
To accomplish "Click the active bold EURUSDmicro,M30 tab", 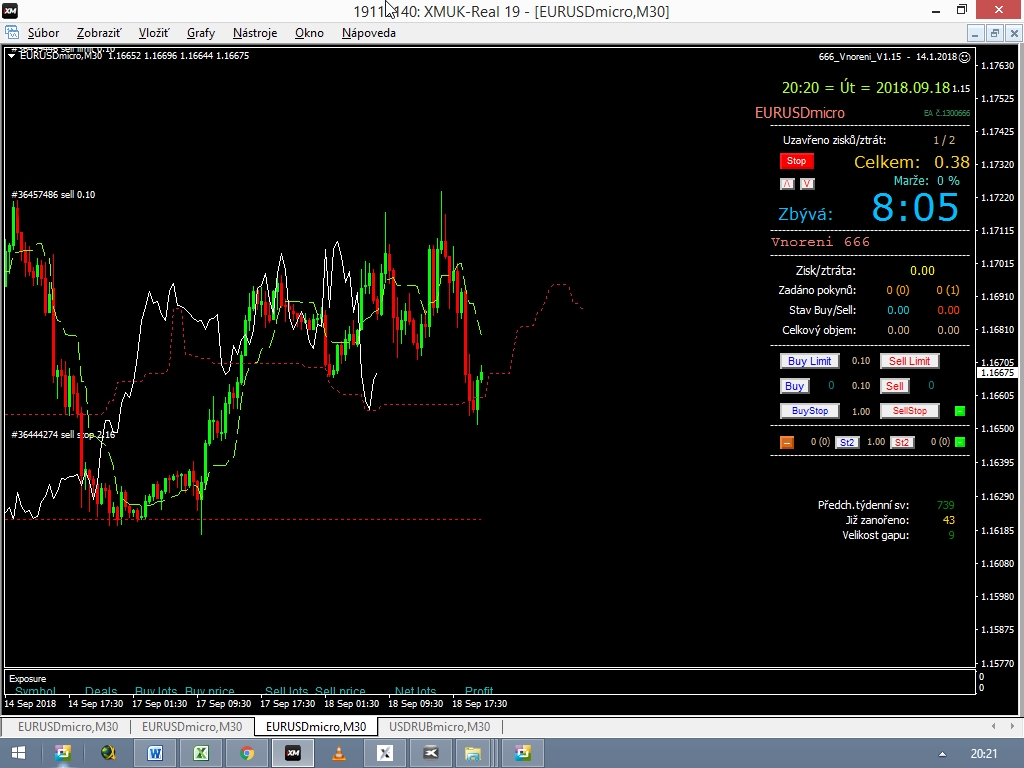I will point(316,727).
